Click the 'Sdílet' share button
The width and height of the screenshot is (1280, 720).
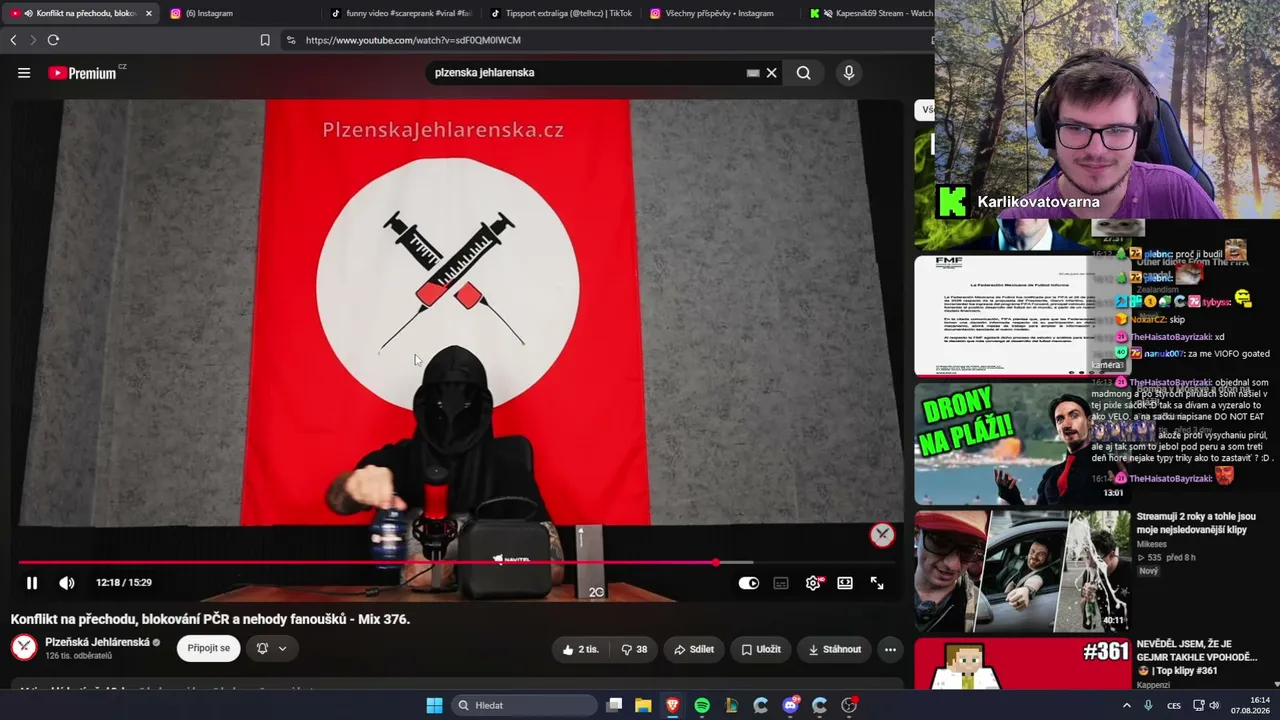(x=694, y=649)
